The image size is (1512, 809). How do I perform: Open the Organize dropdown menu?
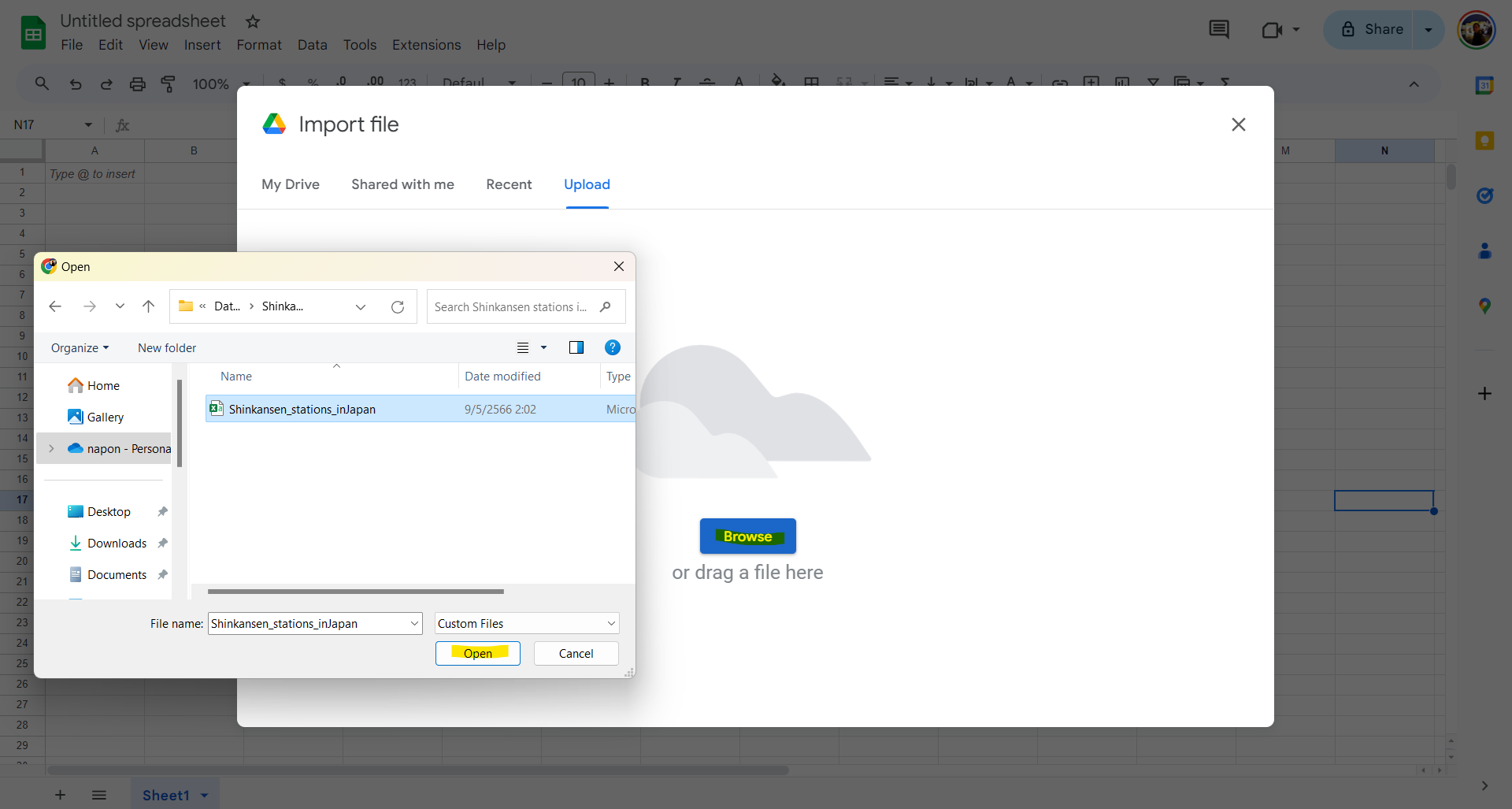(x=80, y=348)
